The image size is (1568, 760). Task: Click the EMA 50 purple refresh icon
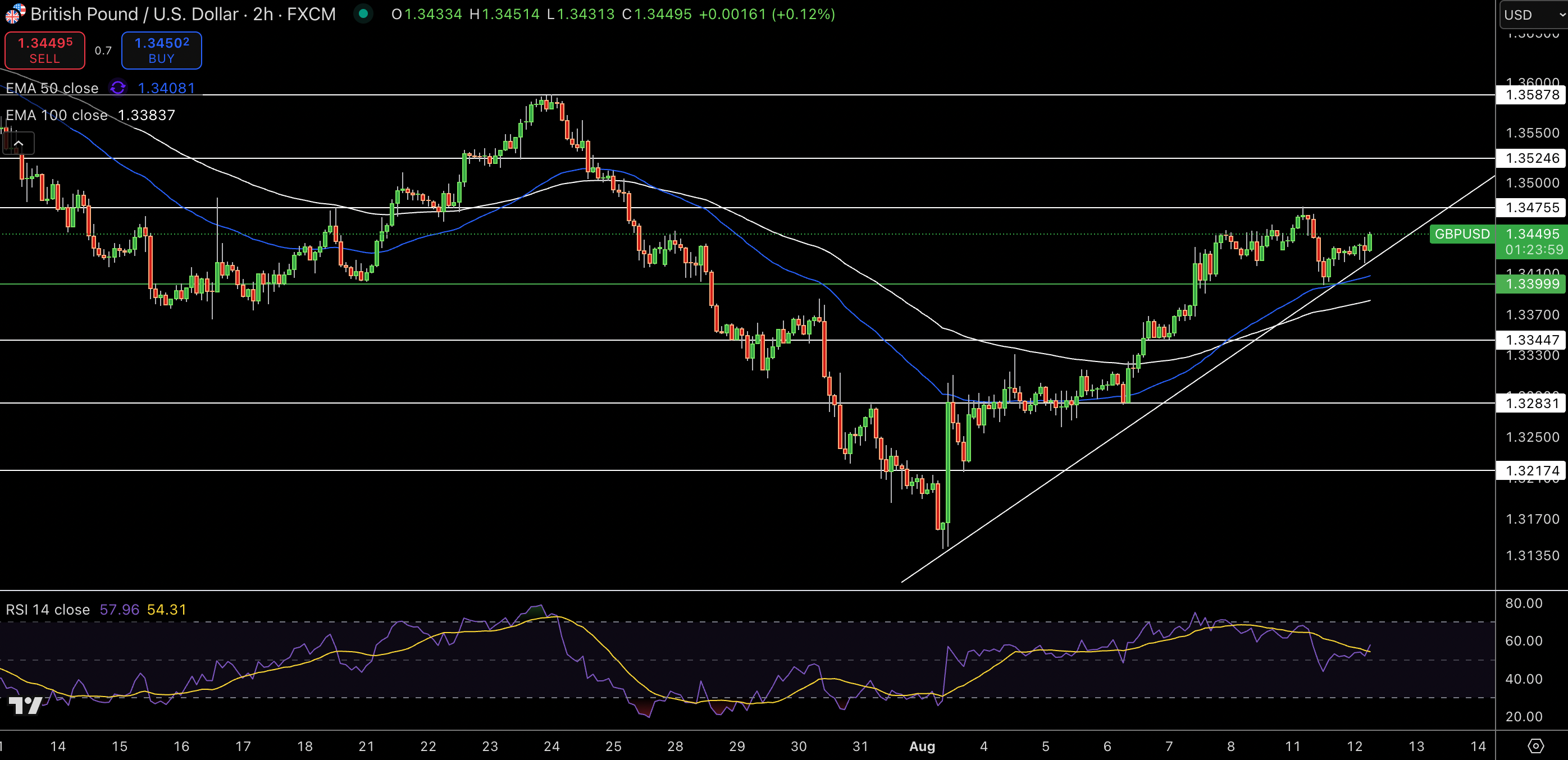click(118, 88)
